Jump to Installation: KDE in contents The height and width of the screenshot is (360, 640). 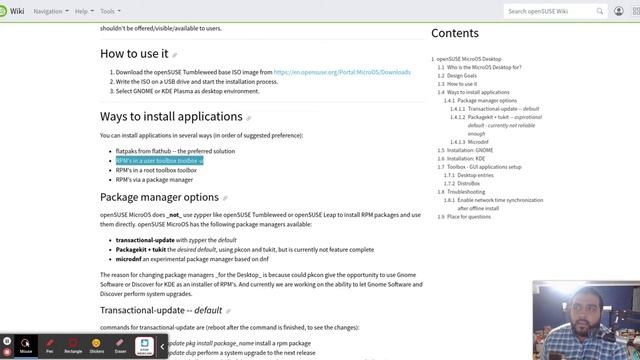pyautogui.click(x=466, y=158)
